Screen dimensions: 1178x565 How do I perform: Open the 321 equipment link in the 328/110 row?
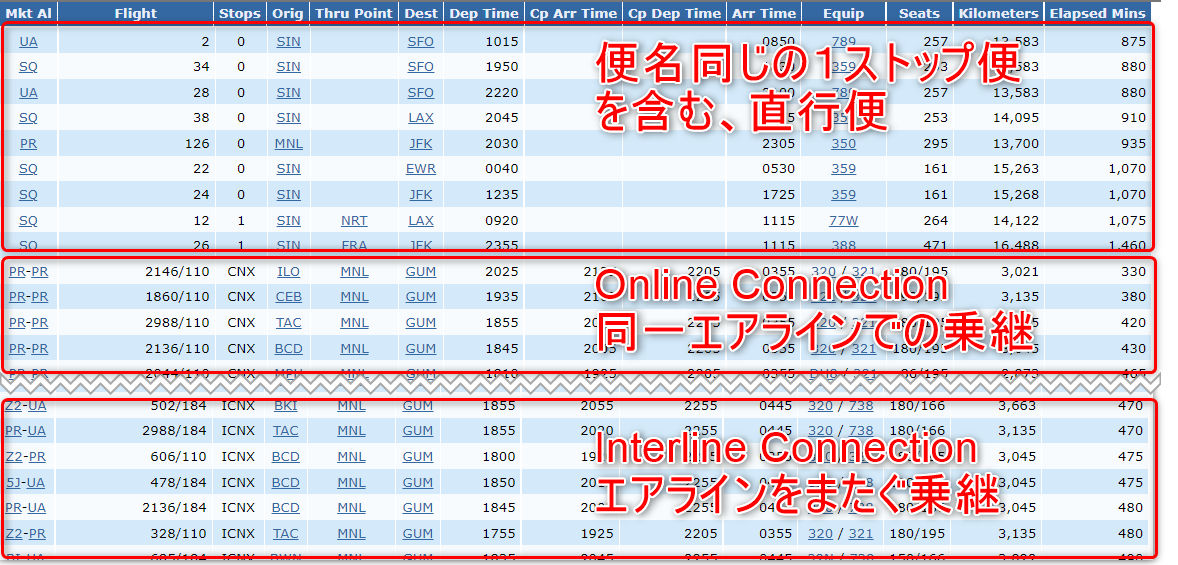point(861,533)
